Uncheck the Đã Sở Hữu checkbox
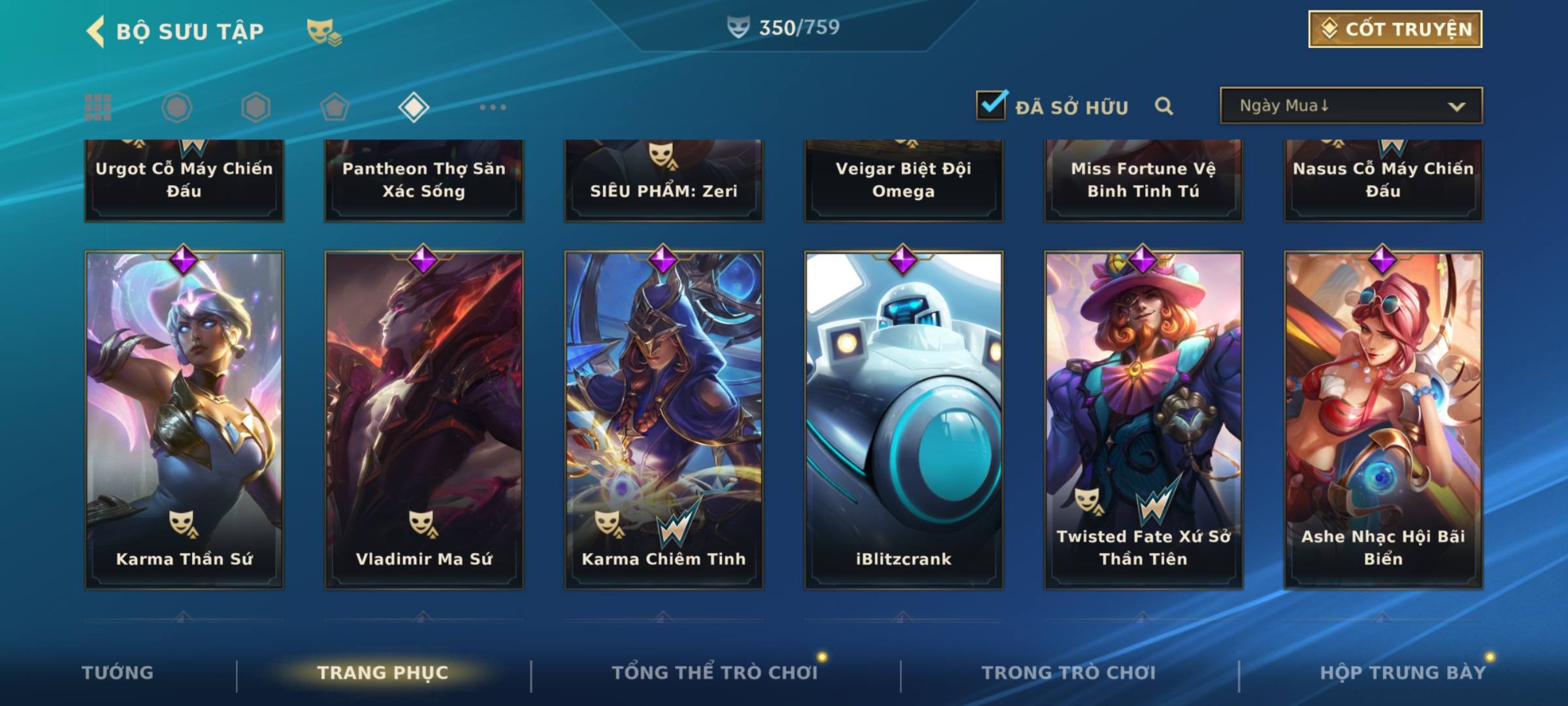 click(991, 105)
